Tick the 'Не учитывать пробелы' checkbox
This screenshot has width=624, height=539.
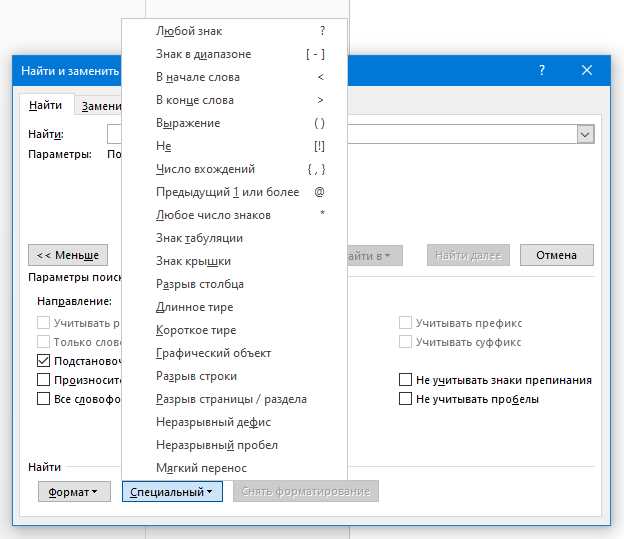[405, 399]
